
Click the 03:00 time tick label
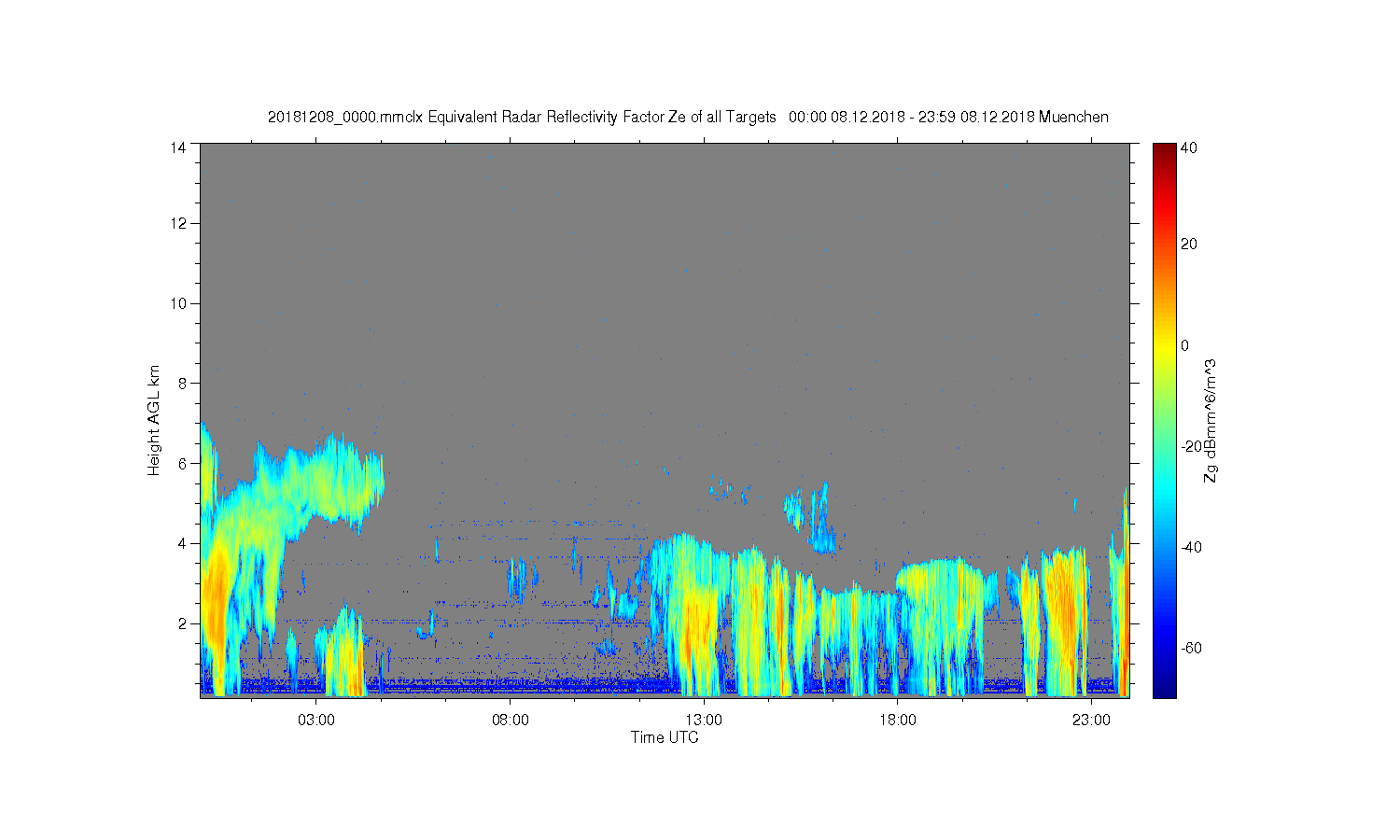[316, 721]
